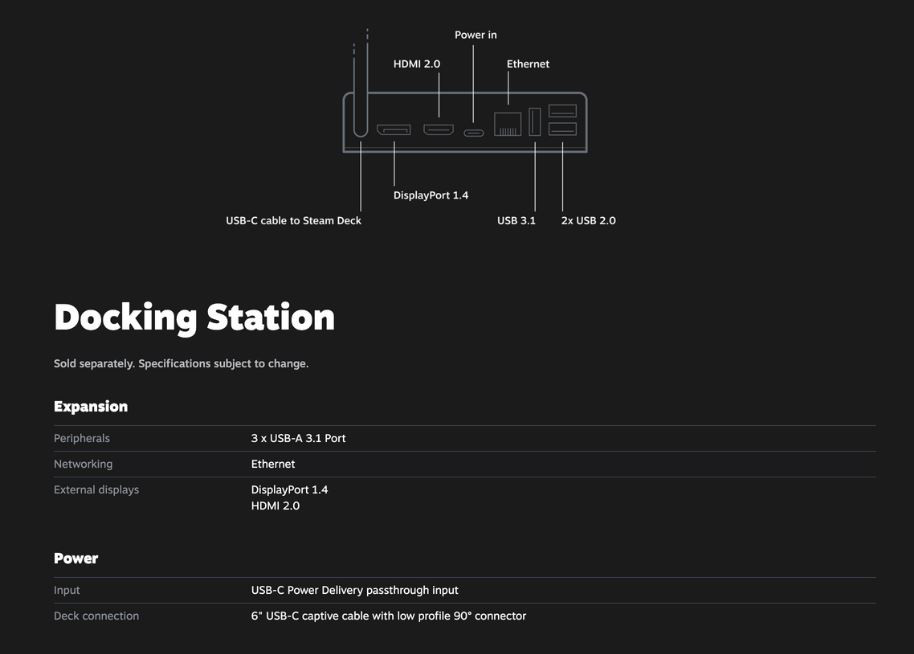Click the HDMI port in the dock diagram
914x654 pixels.
pos(439,130)
